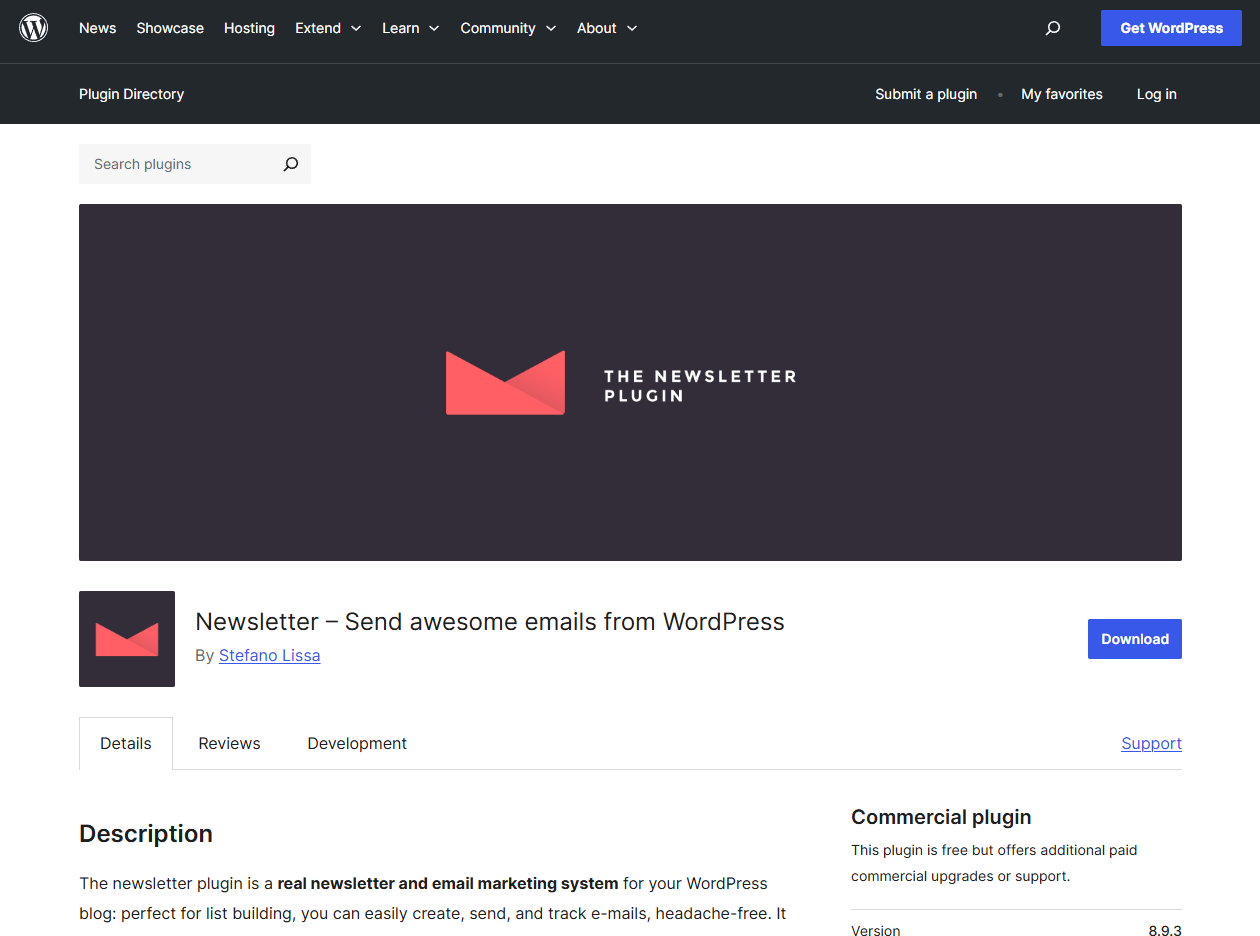1260x936 pixels.
Task: Open the Hosting menu item
Action: 249,28
